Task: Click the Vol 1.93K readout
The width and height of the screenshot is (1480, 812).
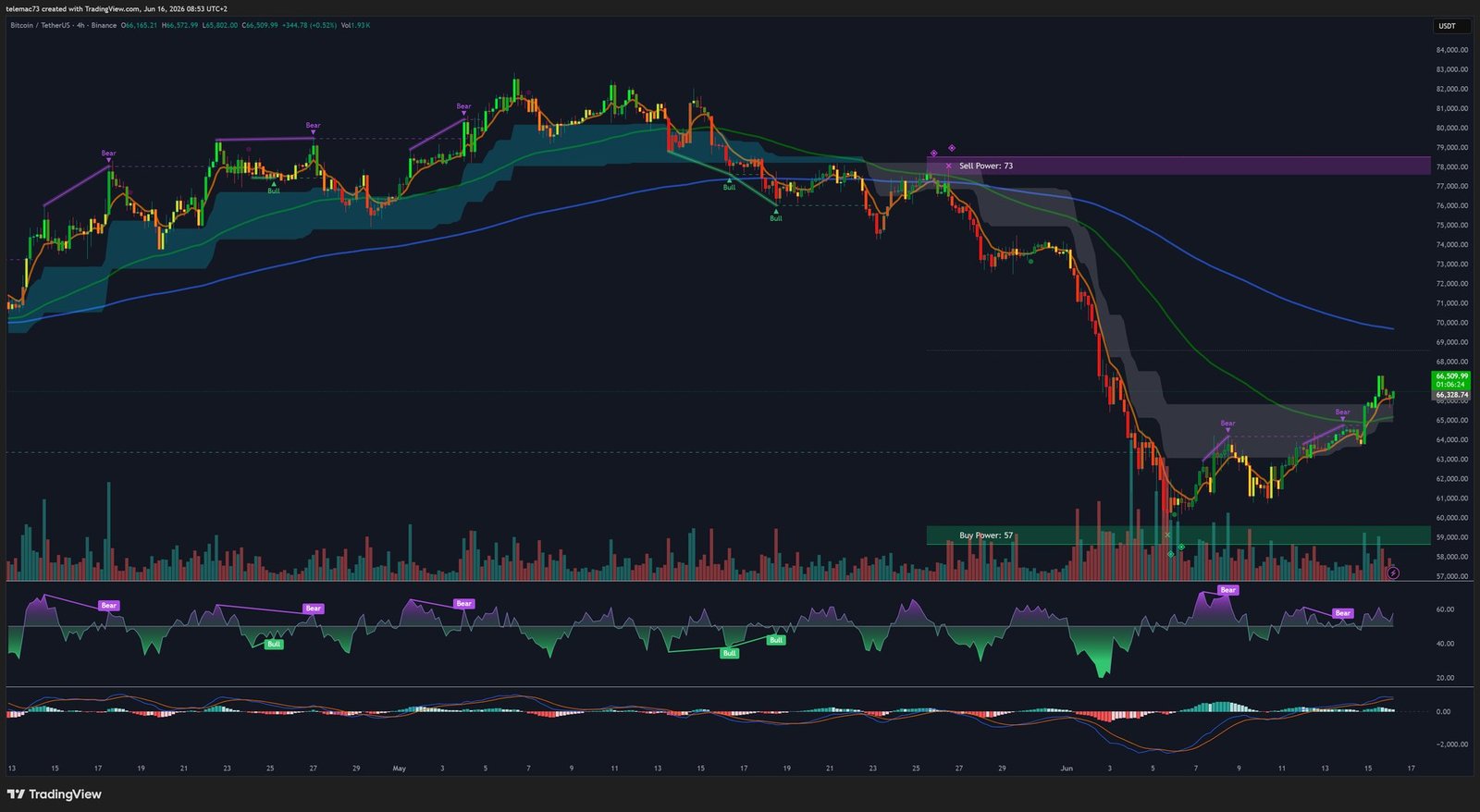Action: coord(355,25)
